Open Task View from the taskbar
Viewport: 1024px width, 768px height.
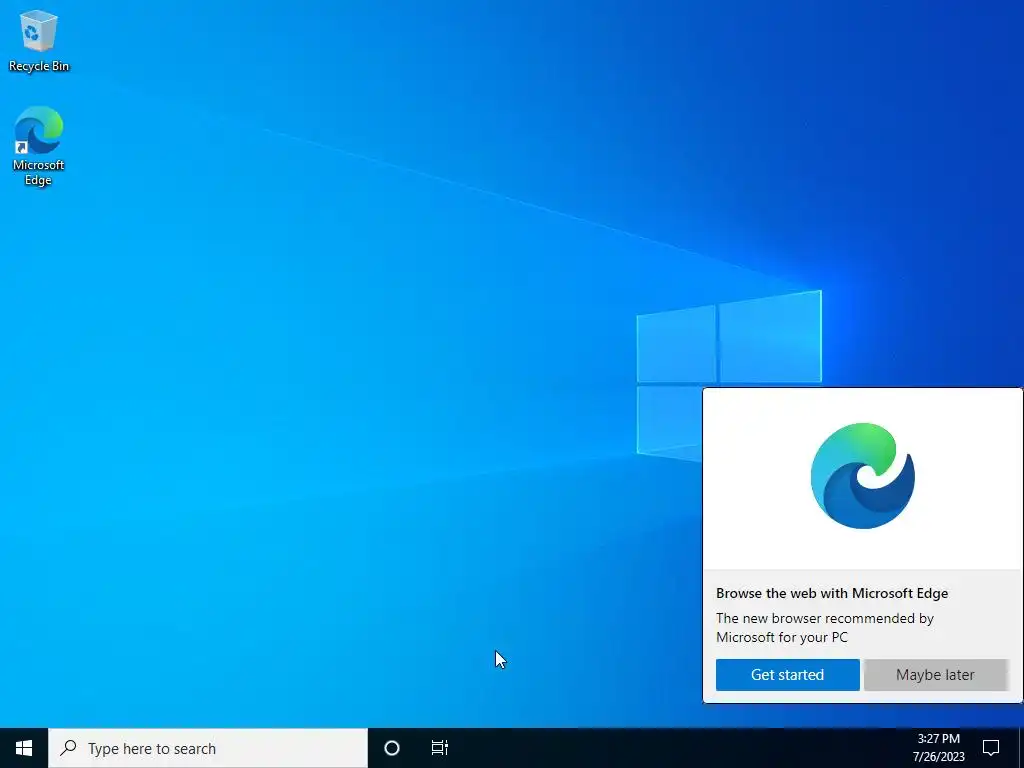coord(440,748)
